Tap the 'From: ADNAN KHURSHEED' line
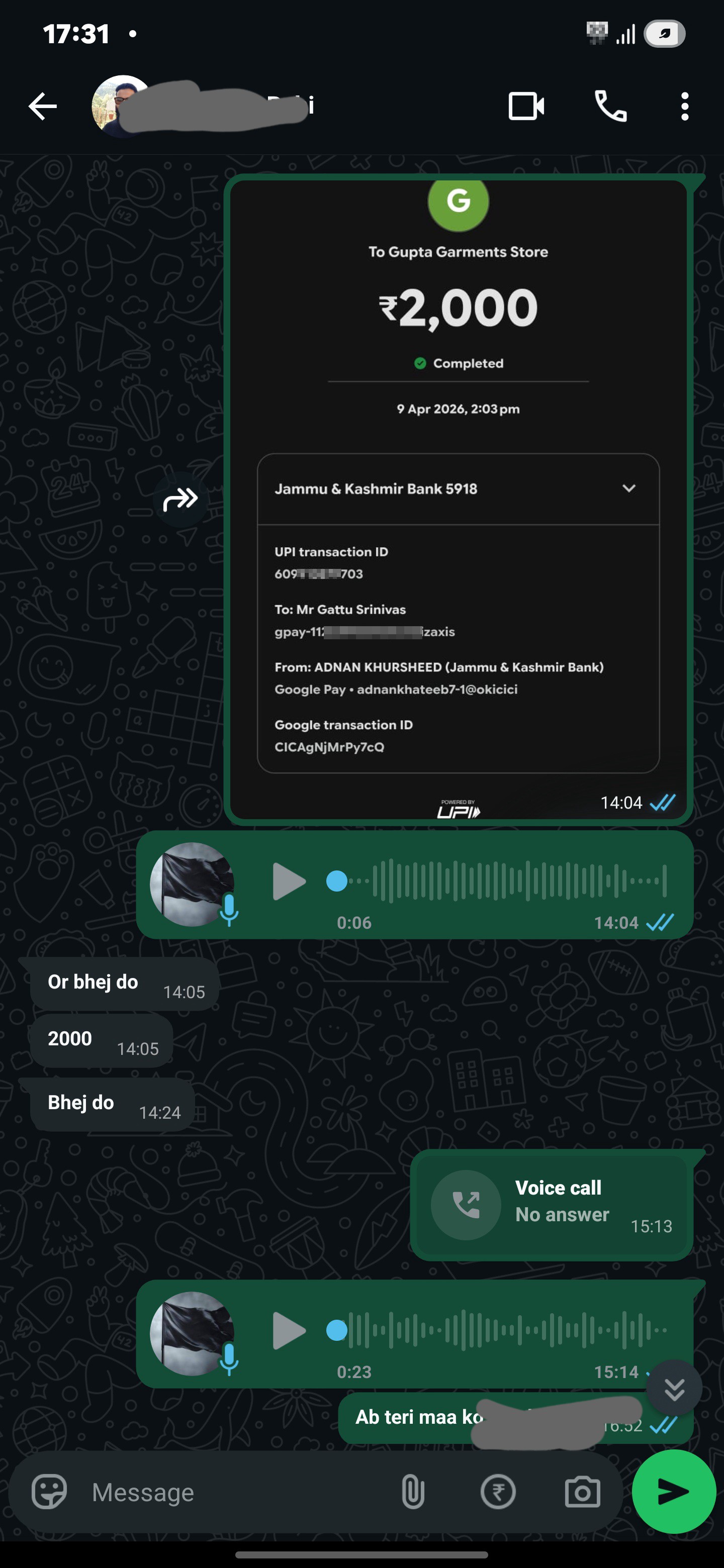 click(x=439, y=667)
